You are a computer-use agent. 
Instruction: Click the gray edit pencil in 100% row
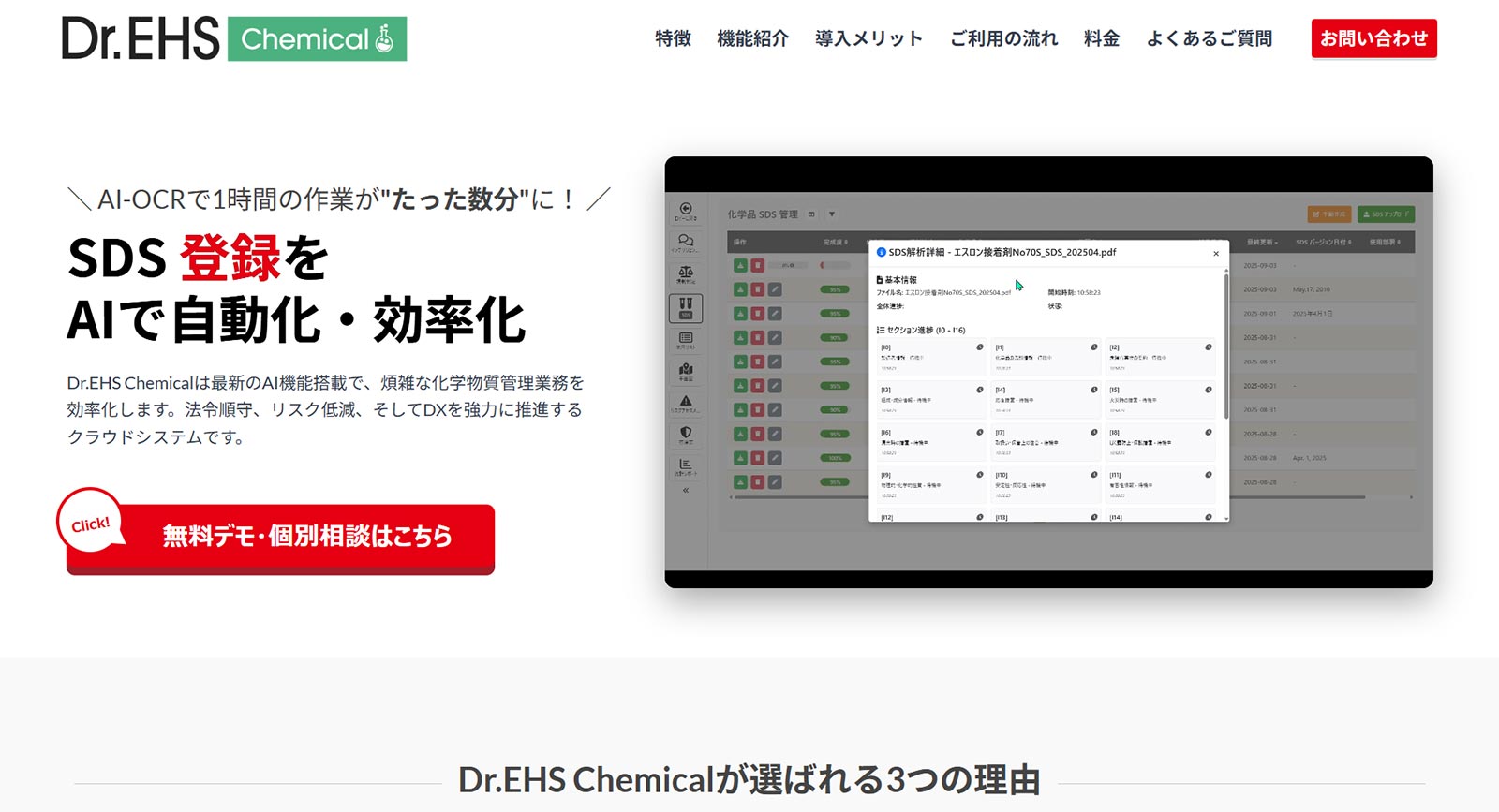775,458
